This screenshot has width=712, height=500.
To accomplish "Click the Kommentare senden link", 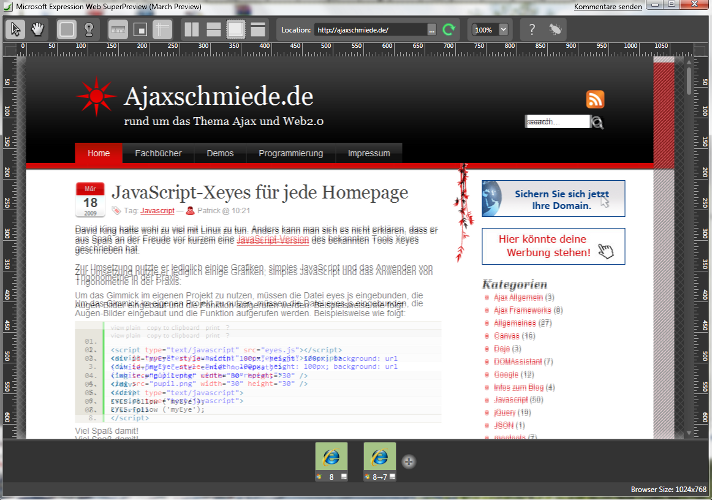I will 608,6.
